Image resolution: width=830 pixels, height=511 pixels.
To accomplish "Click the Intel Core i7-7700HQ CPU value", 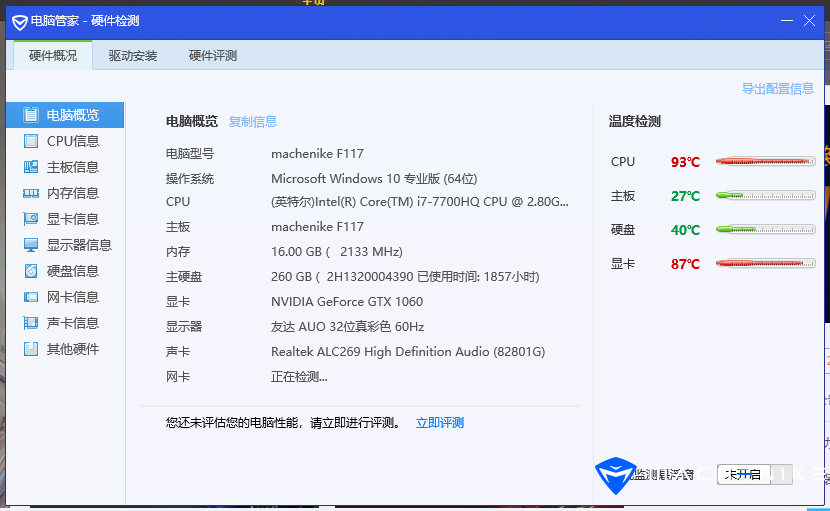I will pyautogui.click(x=420, y=202).
